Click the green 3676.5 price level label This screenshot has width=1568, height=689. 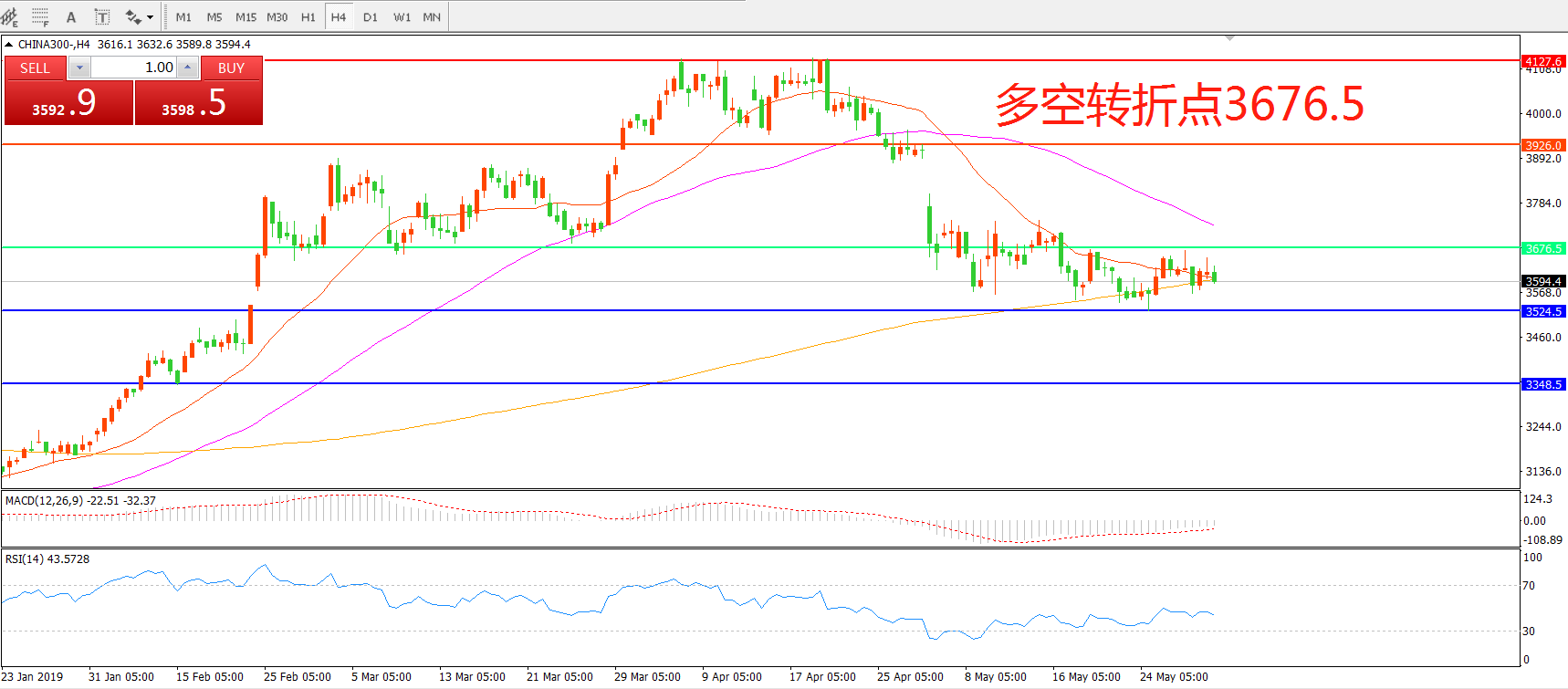point(1542,248)
